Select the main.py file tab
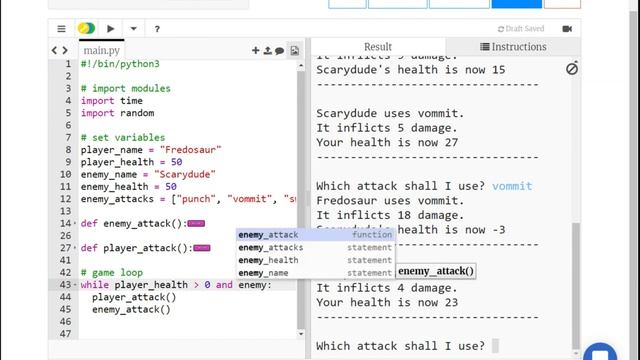The height and width of the screenshot is (360, 640). 102,50
